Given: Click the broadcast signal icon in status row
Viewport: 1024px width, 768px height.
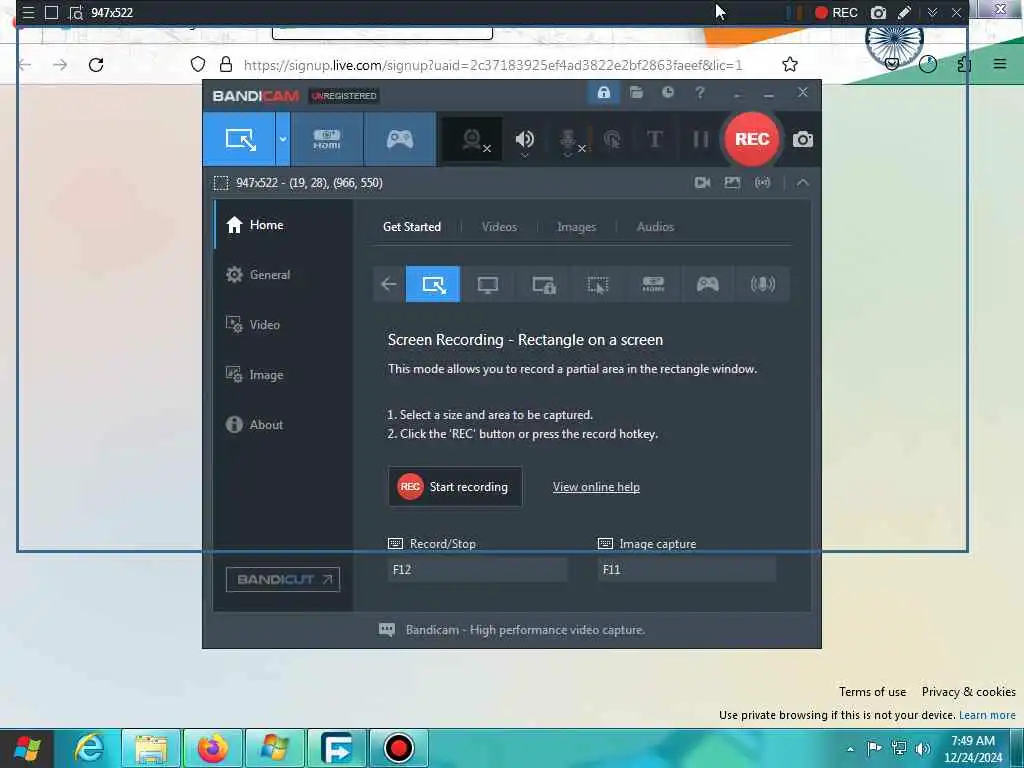Looking at the screenshot, I should coord(762,183).
